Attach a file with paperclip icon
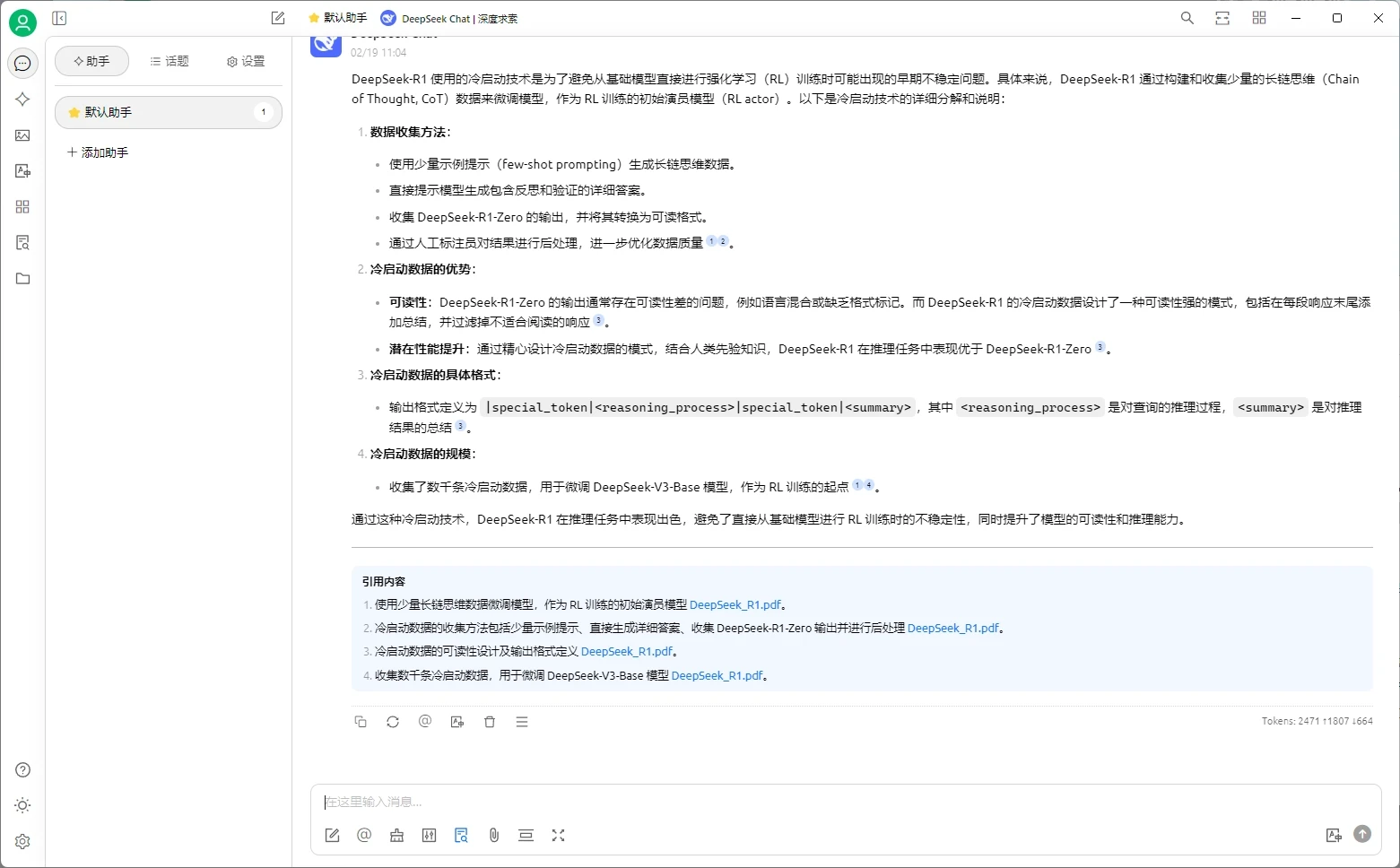This screenshot has height=868, width=1400. coord(493,835)
